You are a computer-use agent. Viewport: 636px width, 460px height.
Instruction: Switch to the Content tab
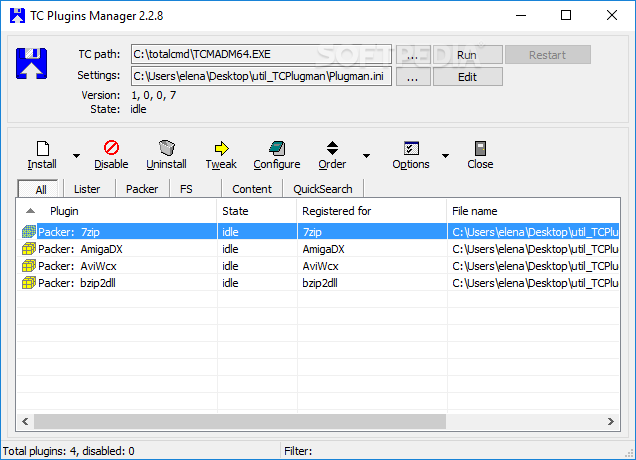252,189
